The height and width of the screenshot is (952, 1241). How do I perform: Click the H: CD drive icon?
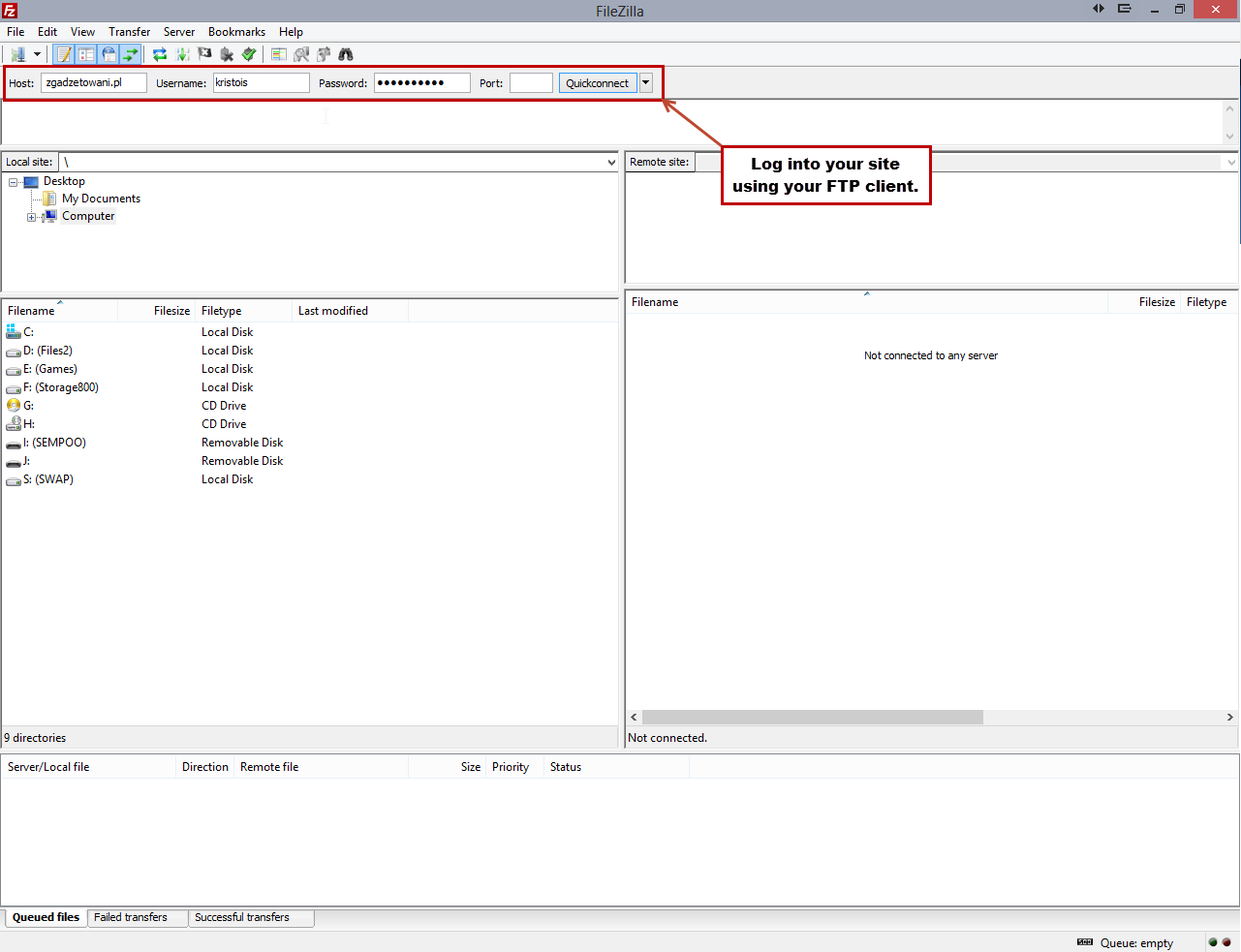pos(14,424)
